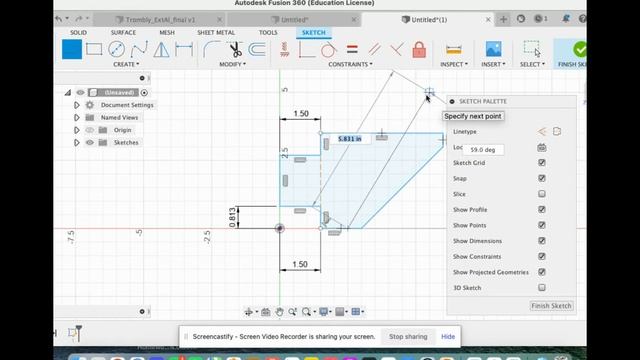Click the Orbit navigation tool
This screenshot has height=360, width=640.
point(249,312)
